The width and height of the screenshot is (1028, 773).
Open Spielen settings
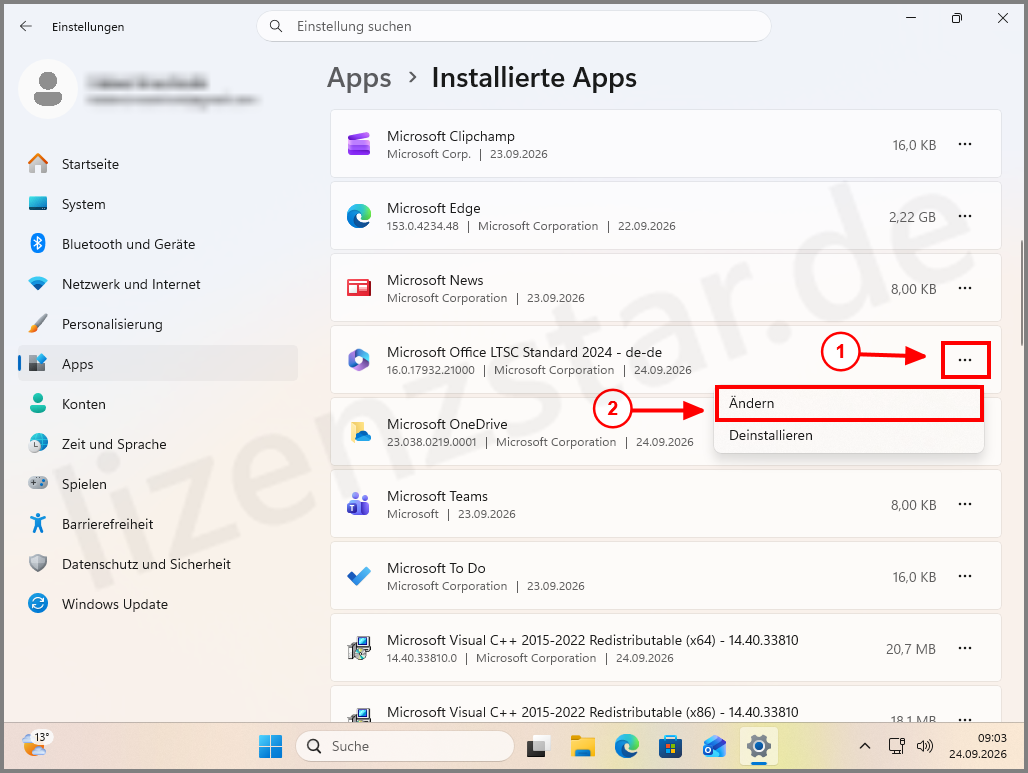(157, 484)
